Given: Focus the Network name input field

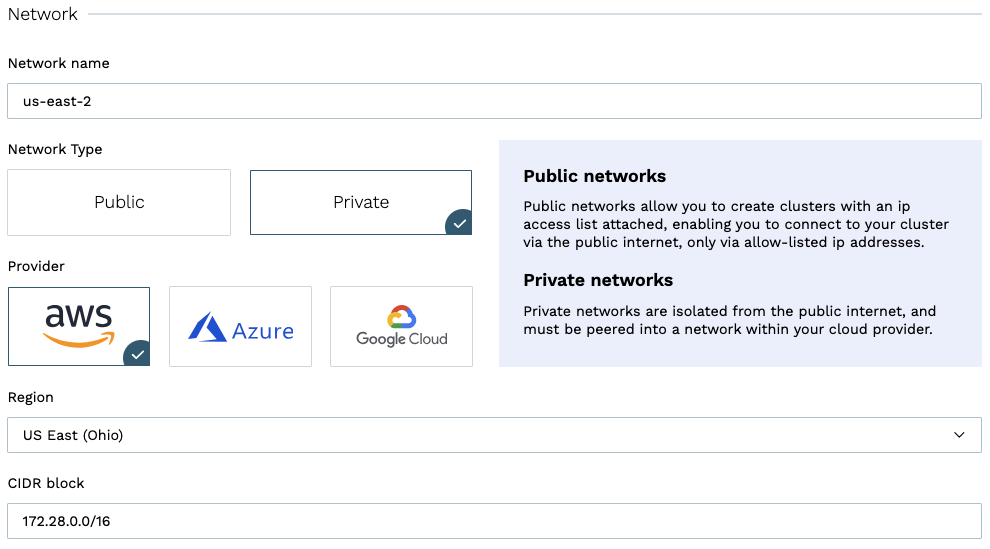Looking at the screenshot, I should click(x=494, y=101).
